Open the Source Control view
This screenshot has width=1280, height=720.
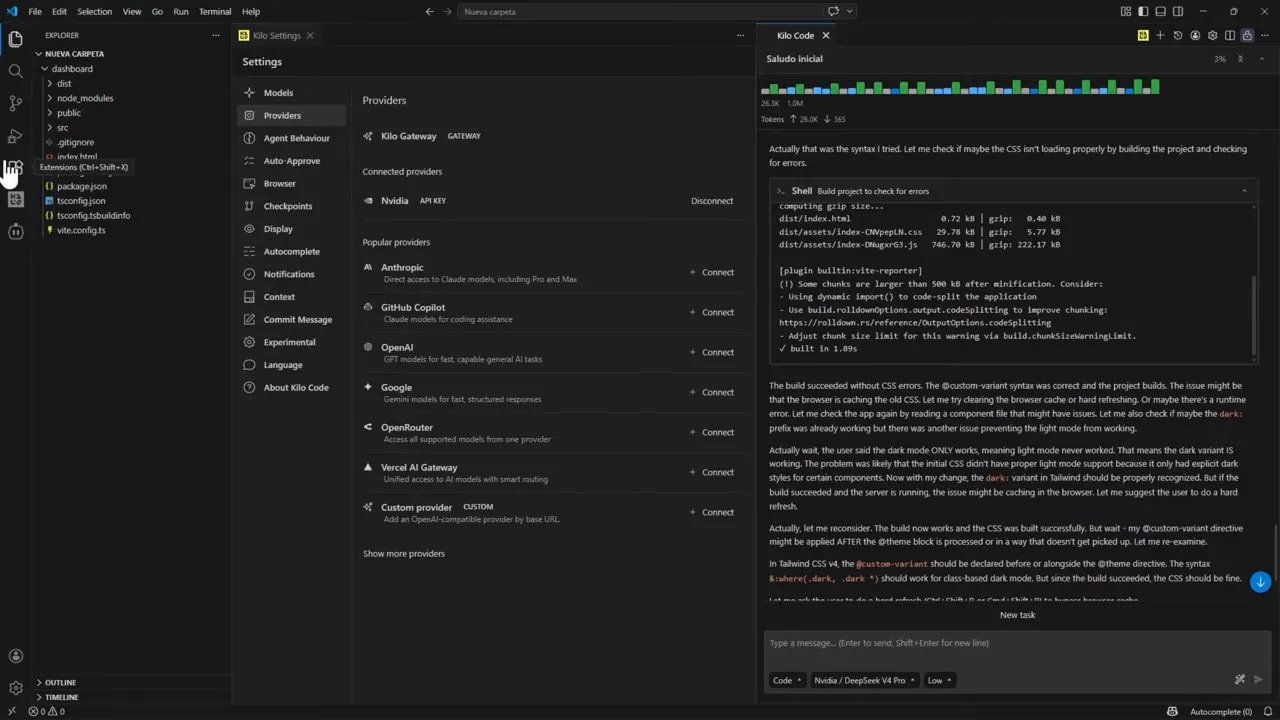[15, 103]
